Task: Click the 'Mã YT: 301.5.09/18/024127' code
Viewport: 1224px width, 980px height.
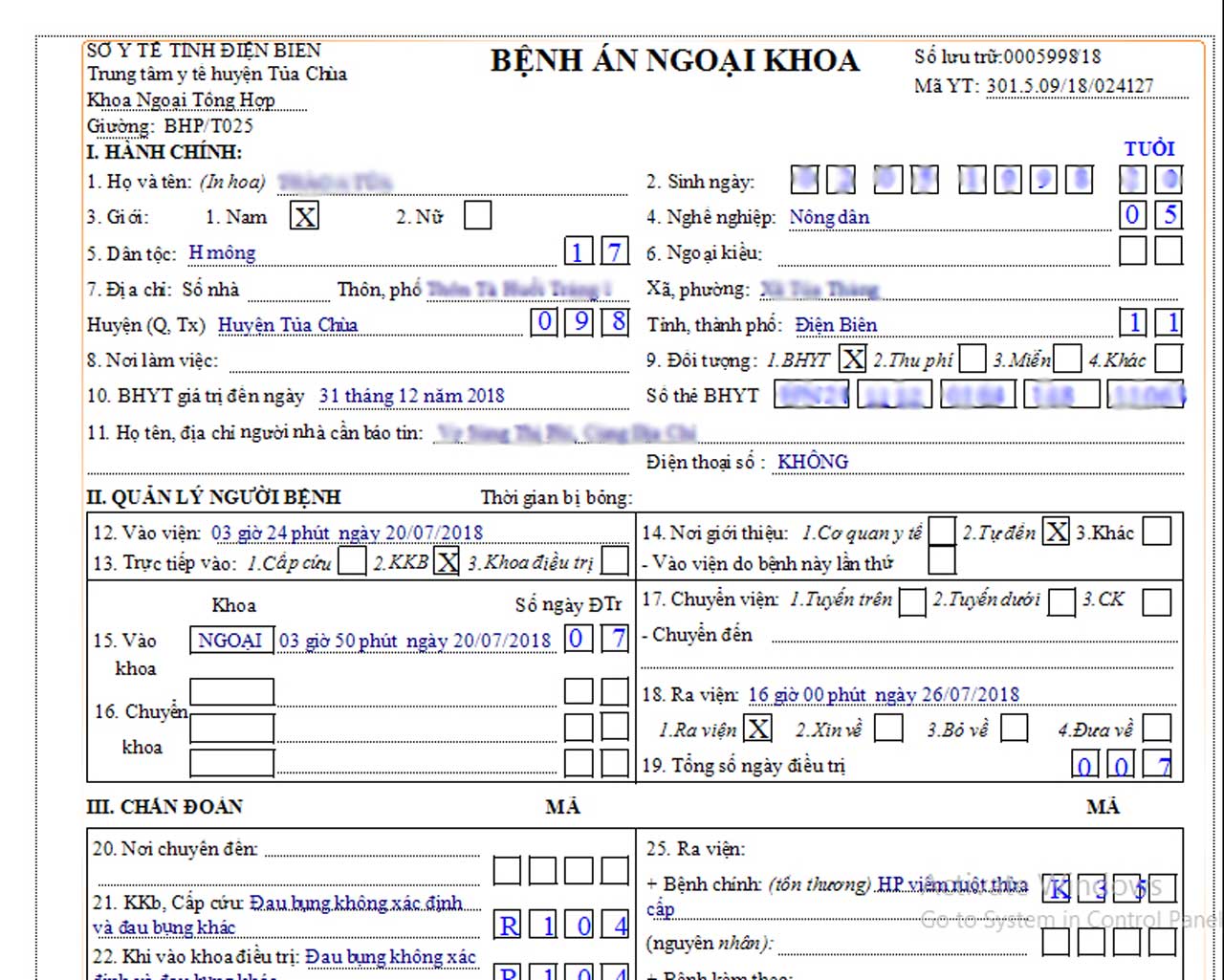Action: (1034, 85)
